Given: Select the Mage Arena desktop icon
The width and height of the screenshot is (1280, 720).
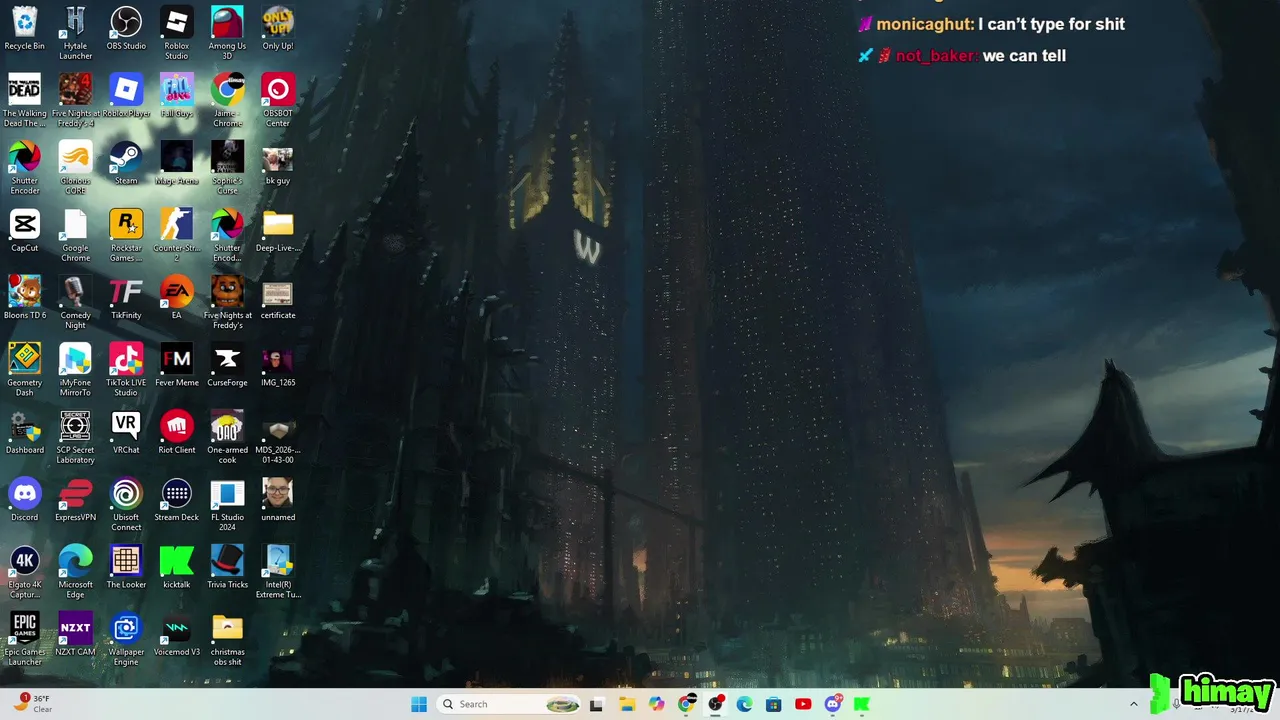Looking at the screenshot, I should click(x=177, y=162).
